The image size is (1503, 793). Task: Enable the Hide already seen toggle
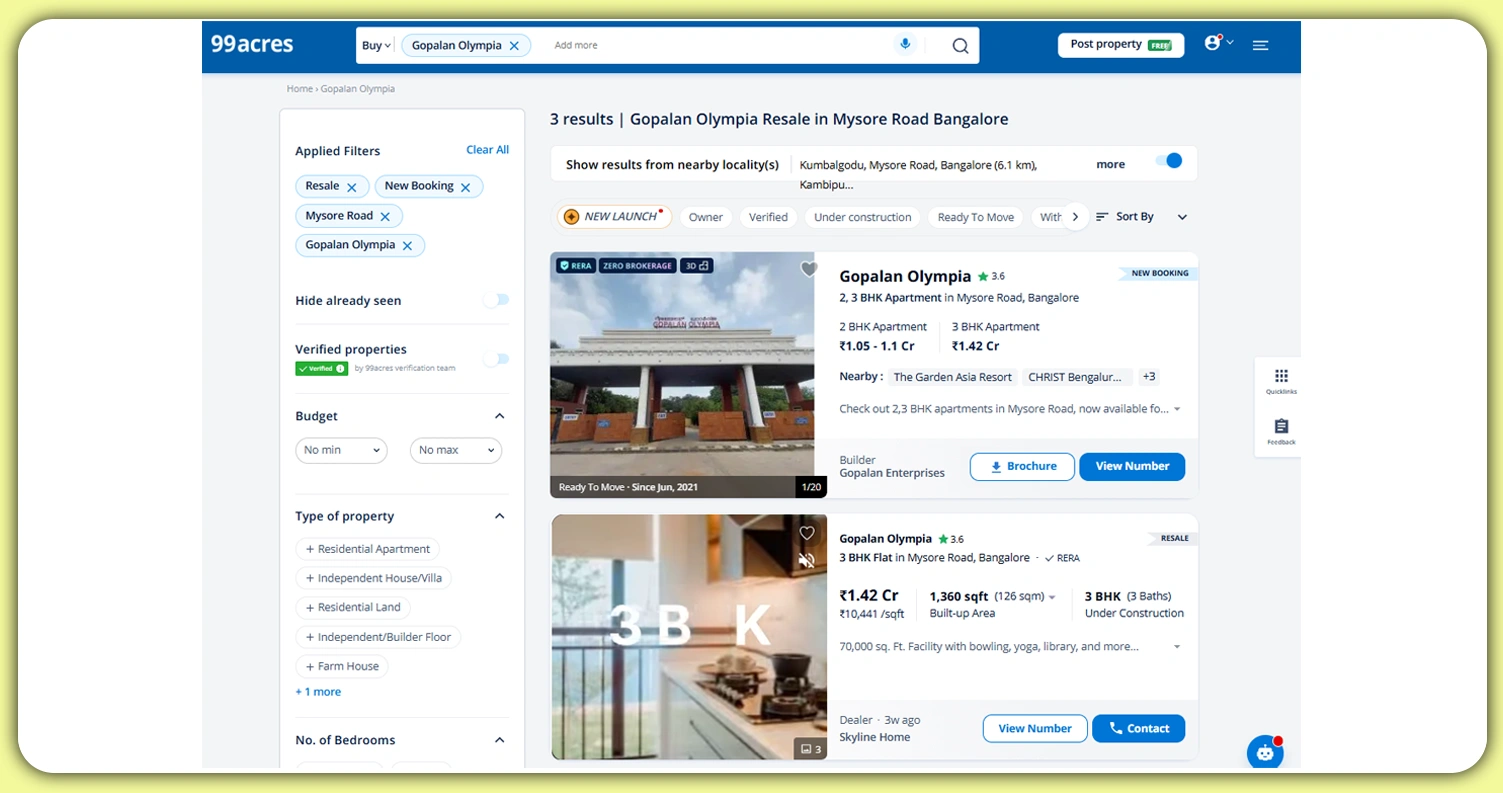point(495,300)
